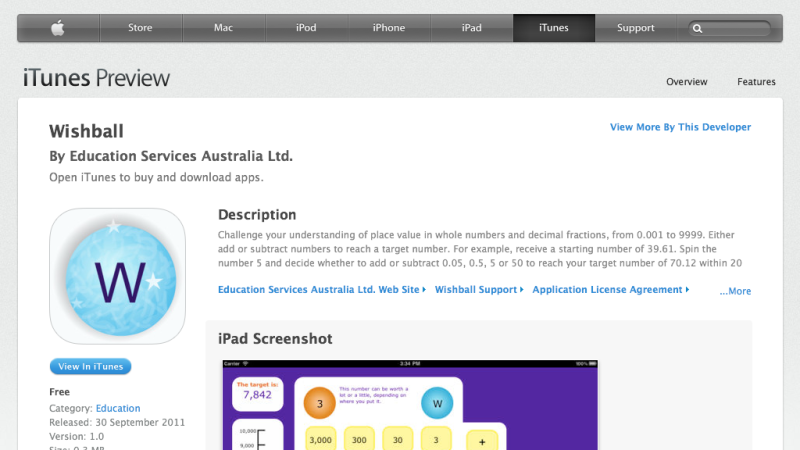Open Application License Agreement link
Screen dimensions: 800x450
[610, 289]
